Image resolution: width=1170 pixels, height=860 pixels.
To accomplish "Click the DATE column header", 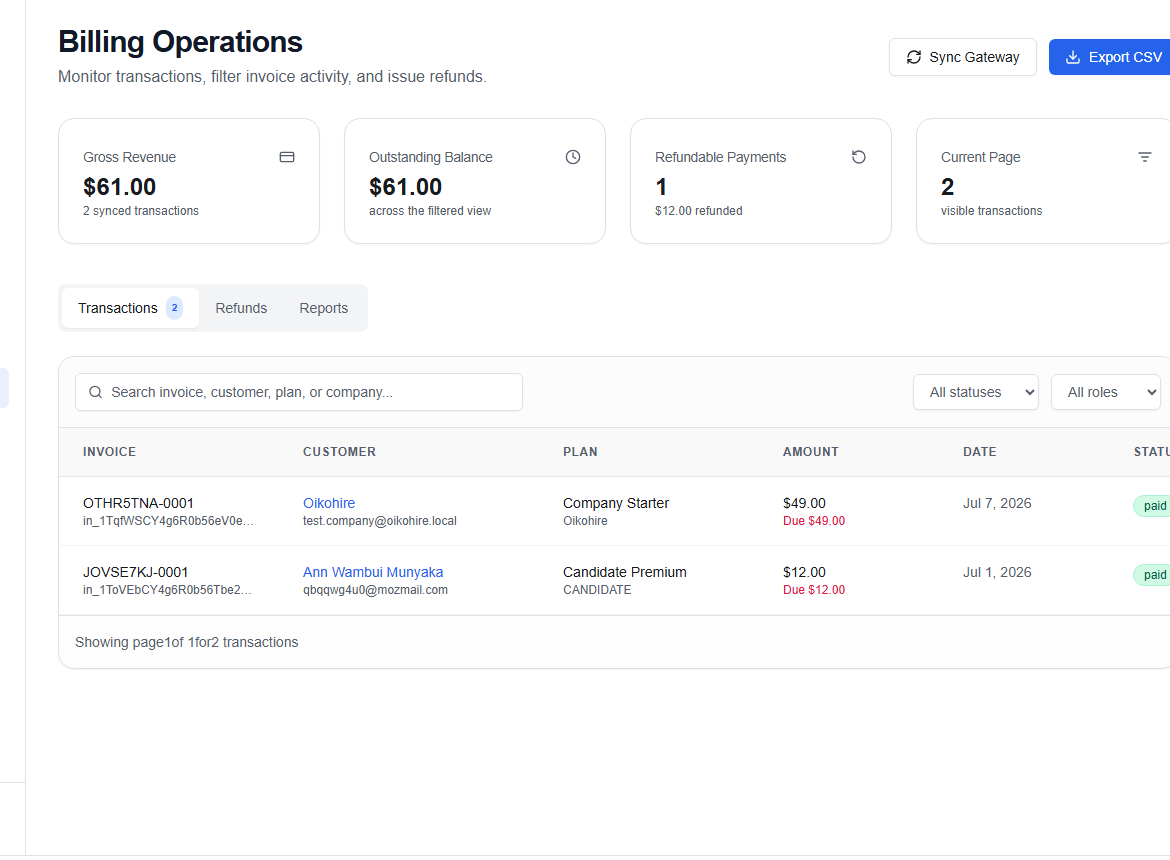I will [980, 452].
